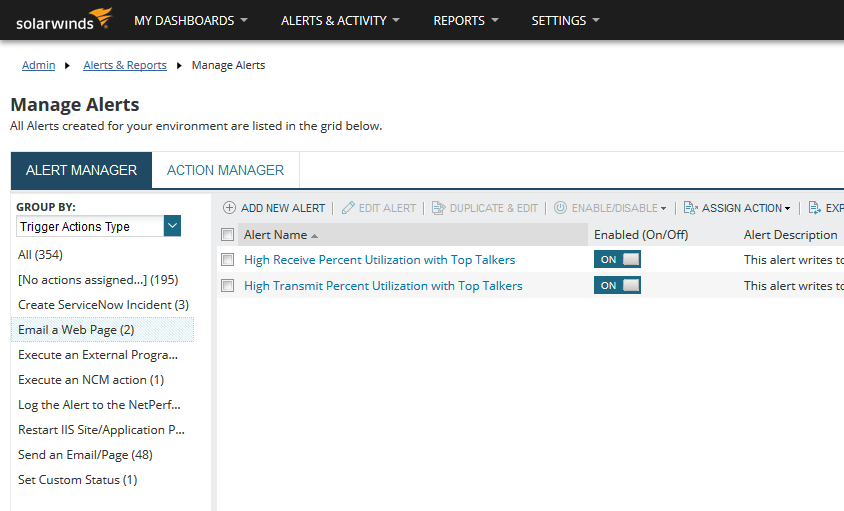This screenshot has height=511, width=844.
Task: Click the Assign Action icon
Action: pos(690,208)
